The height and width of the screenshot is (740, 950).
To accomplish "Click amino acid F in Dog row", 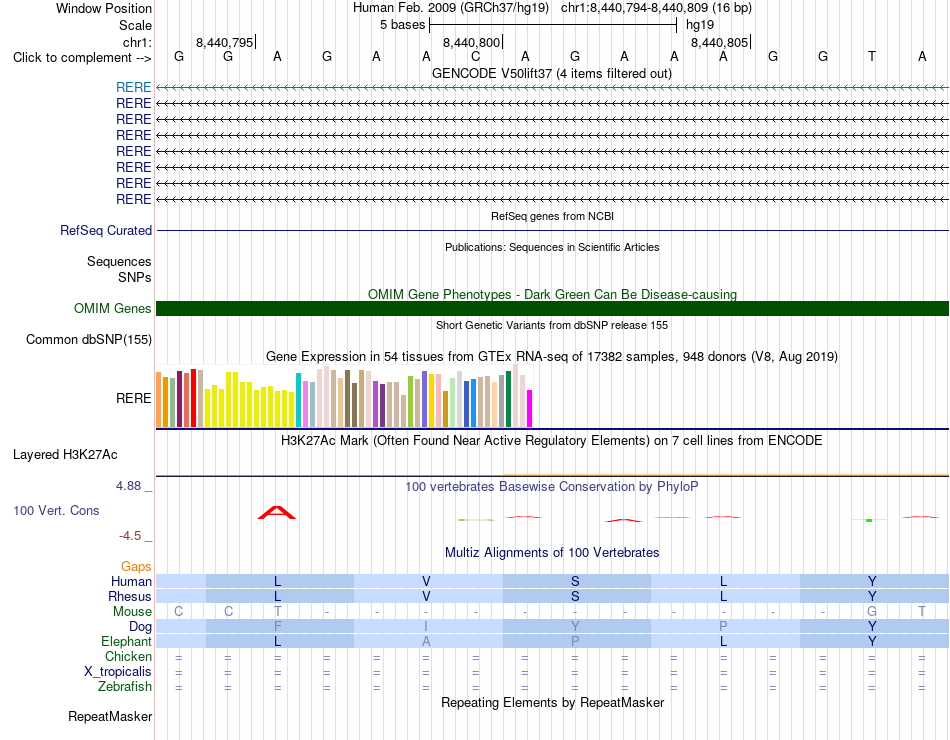I will pyautogui.click(x=277, y=626).
